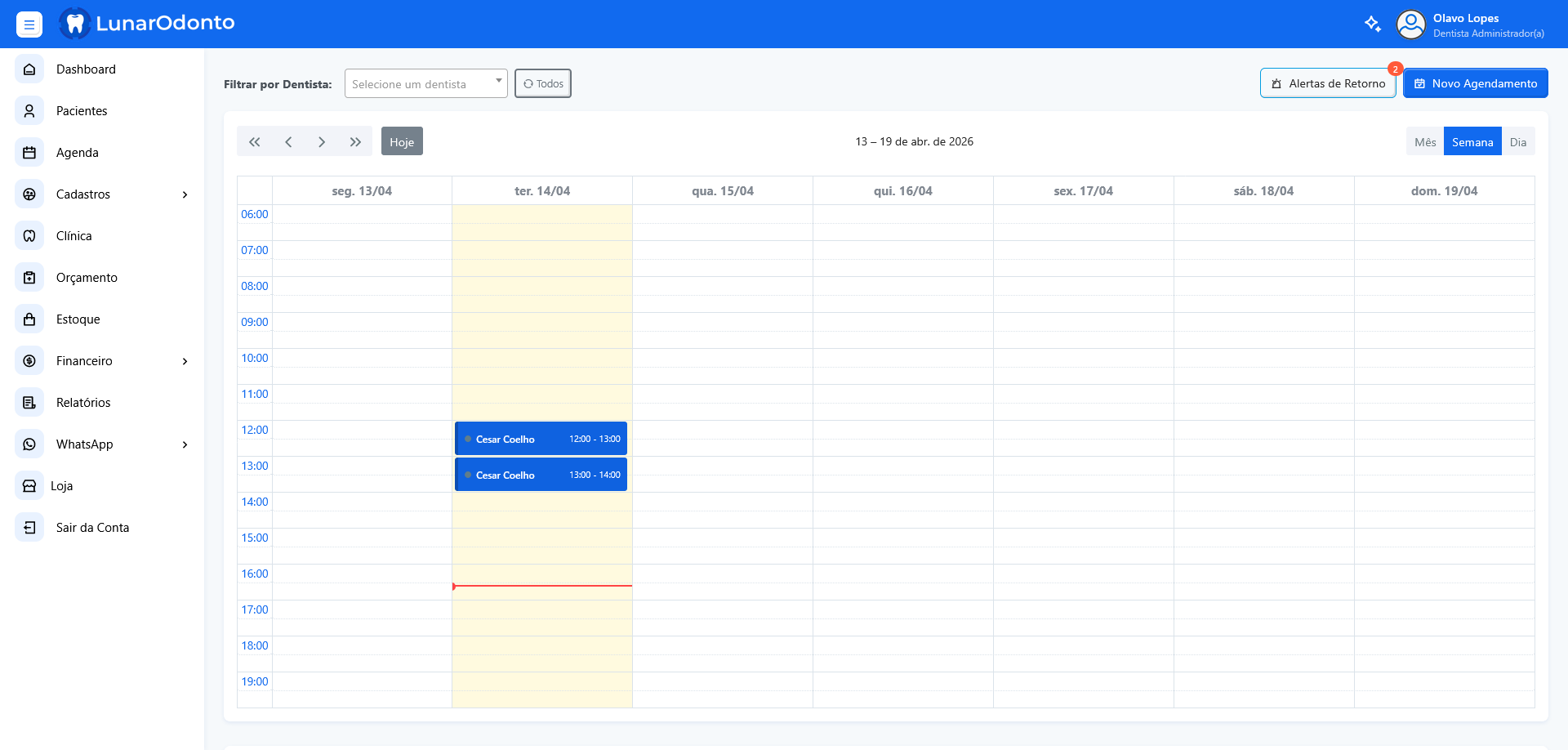Click the sparkle AI icon in header
Viewport: 1568px width, 750px height.
[1373, 25]
